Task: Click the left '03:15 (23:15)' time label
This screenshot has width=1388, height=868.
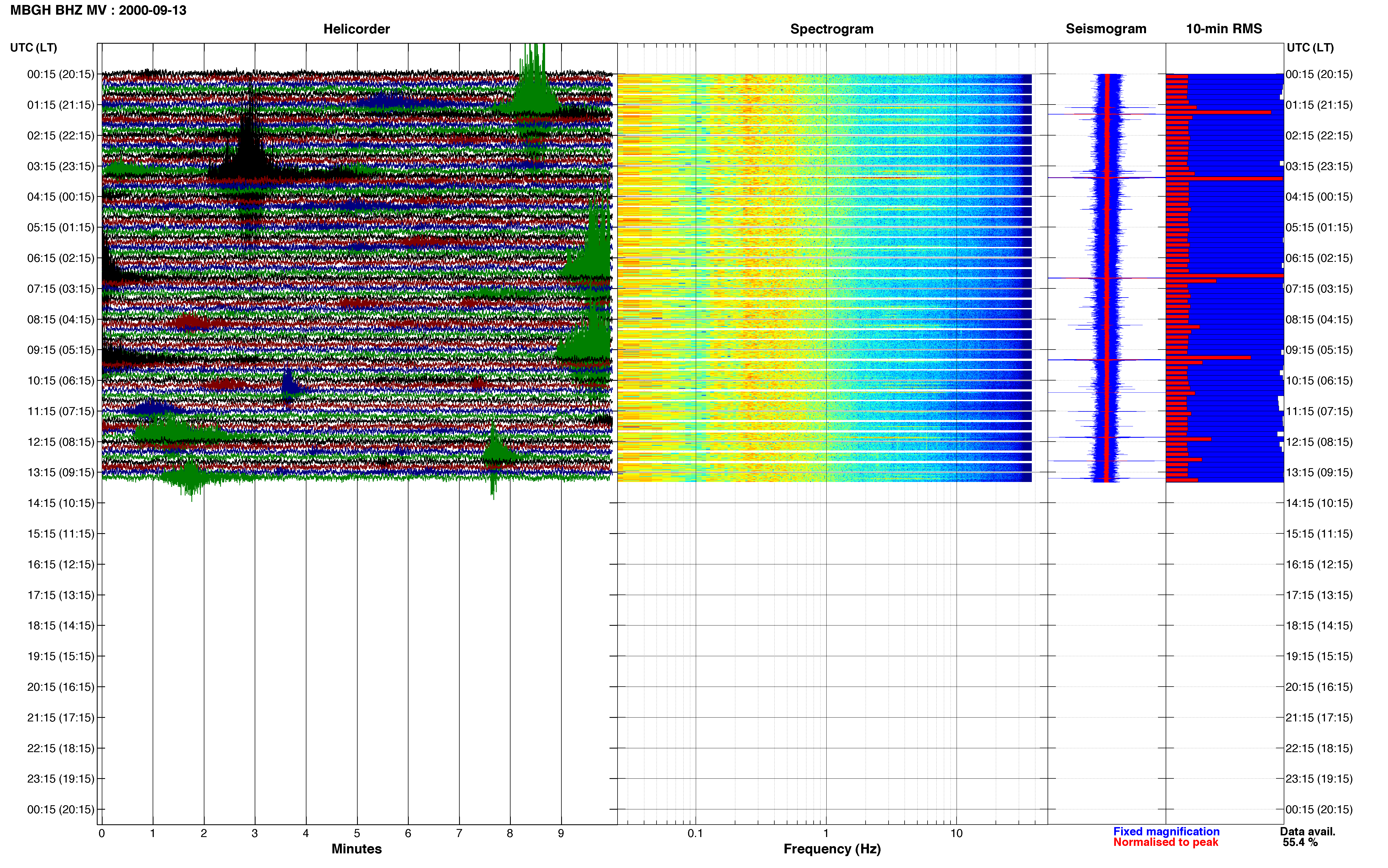Action: [x=61, y=166]
